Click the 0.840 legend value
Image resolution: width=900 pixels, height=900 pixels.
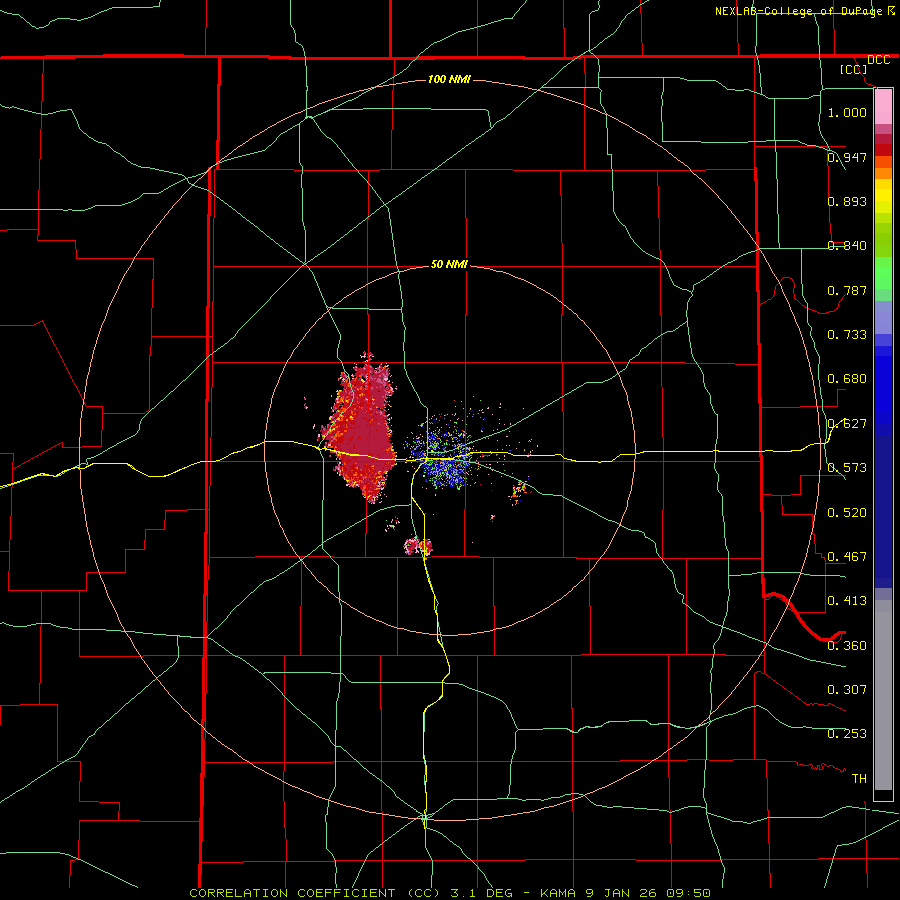click(847, 246)
